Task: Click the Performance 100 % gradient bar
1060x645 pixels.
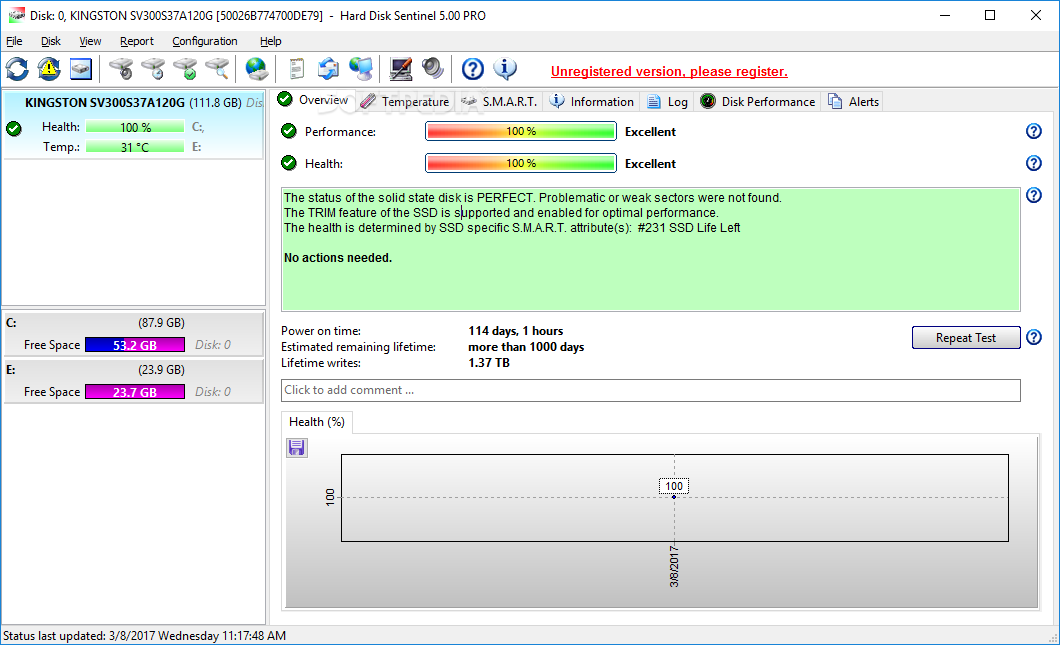Action: pyautogui.click(x=521, y=131)
